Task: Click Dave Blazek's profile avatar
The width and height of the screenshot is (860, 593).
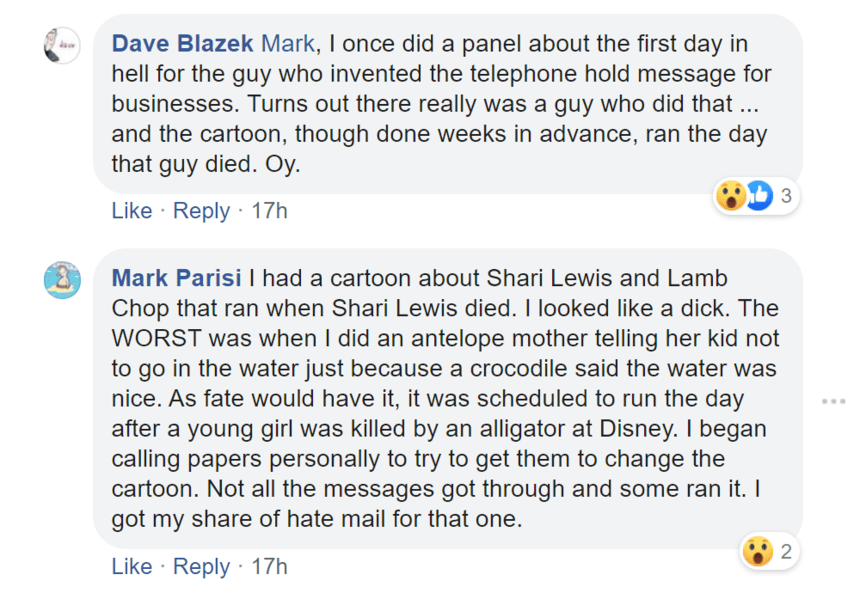Action: 61,46
